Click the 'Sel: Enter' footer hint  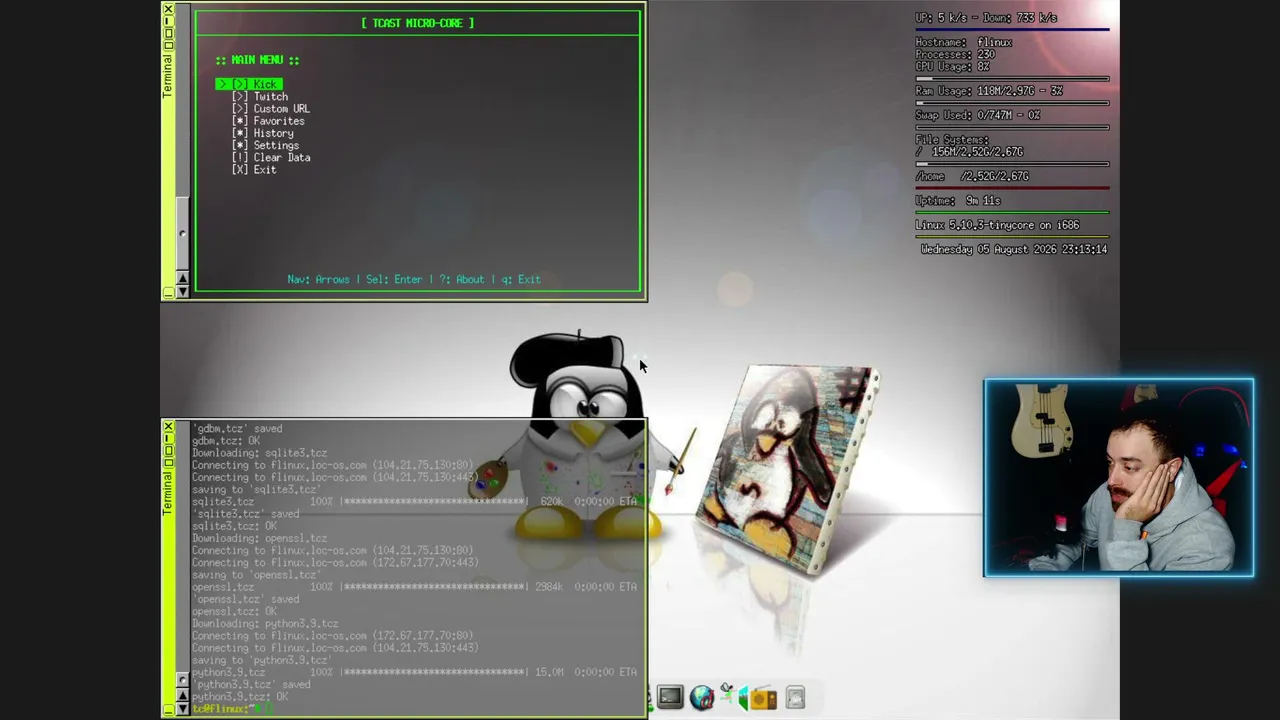click(x=394, y=280)
